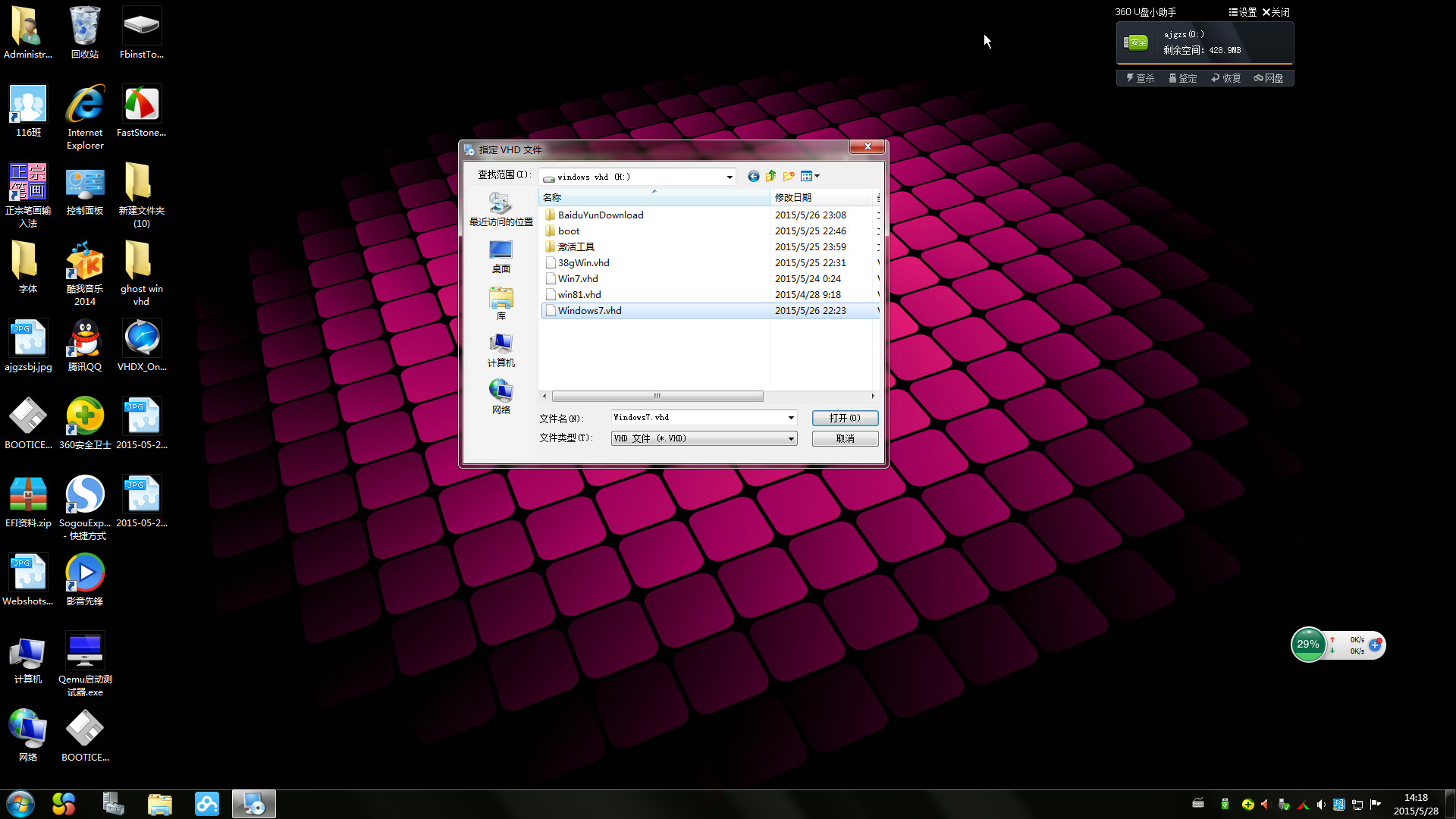The width and height of the screenshot is (1456, 819).
Task: Open the 酷我音乐 2014 shortcut
Action: pyautogui.click(x=85, y=274)
